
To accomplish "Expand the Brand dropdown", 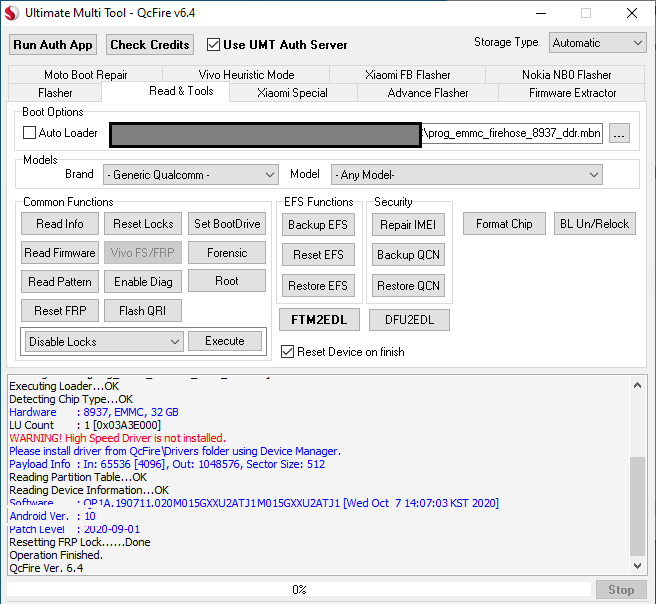I will point(191,174).
